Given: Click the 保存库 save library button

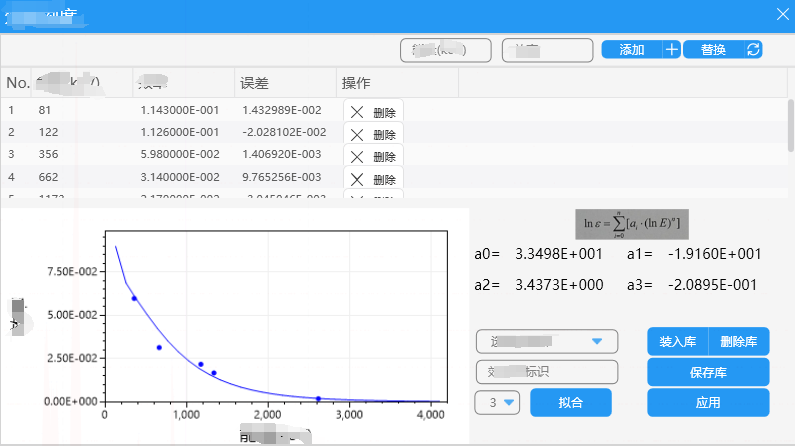Looking at the screenshot, I should [708, 373].
